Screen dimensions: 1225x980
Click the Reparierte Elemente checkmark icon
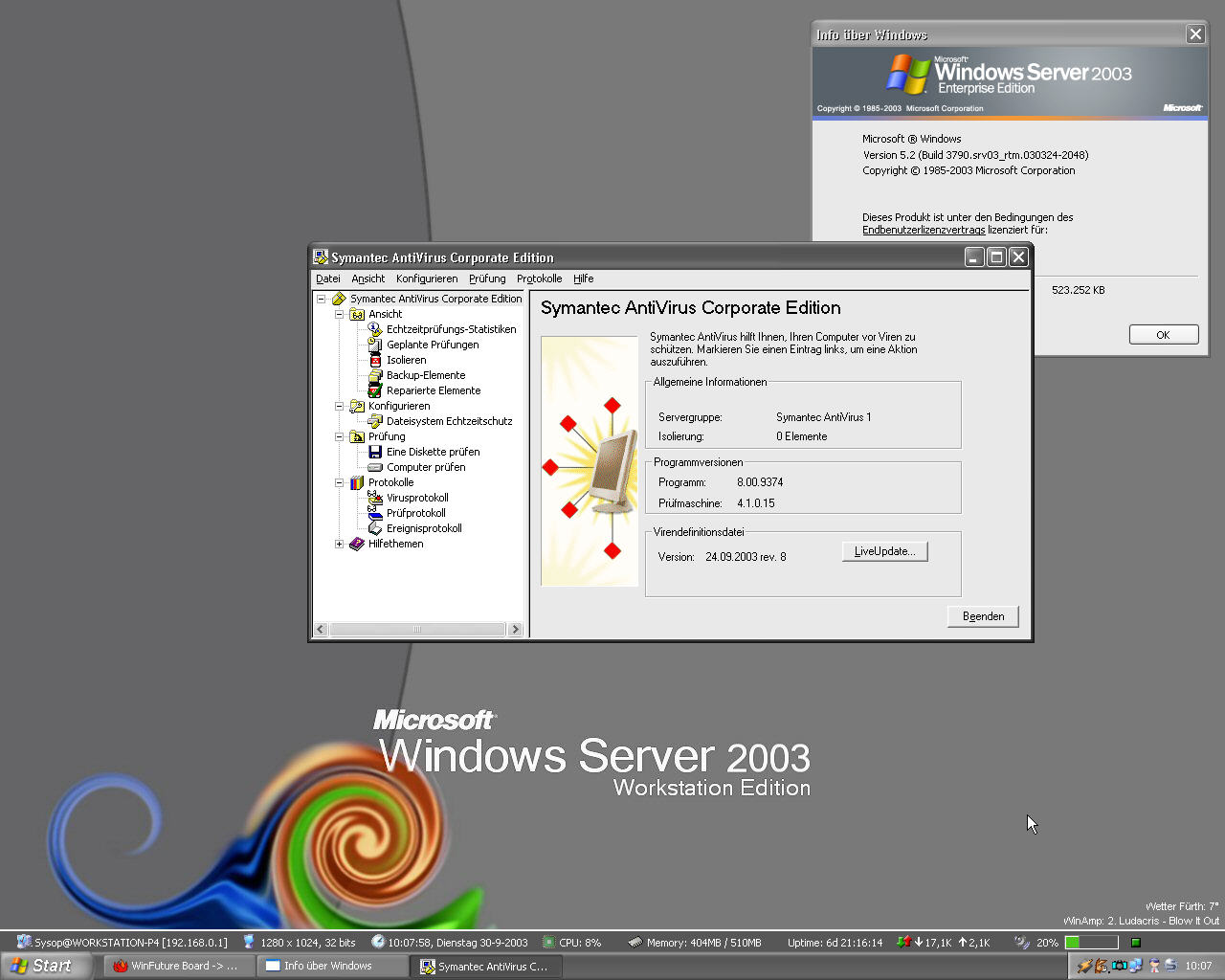pyautogui.click(x=375, y=390)
